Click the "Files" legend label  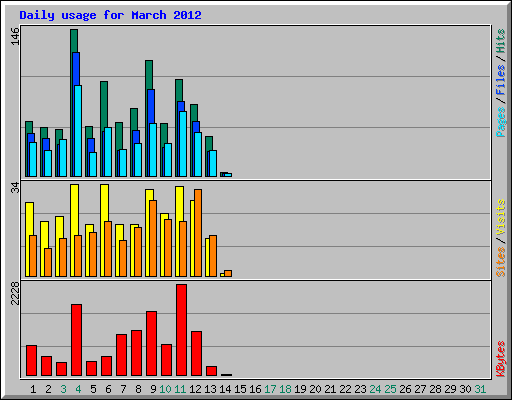pos(500,80)
